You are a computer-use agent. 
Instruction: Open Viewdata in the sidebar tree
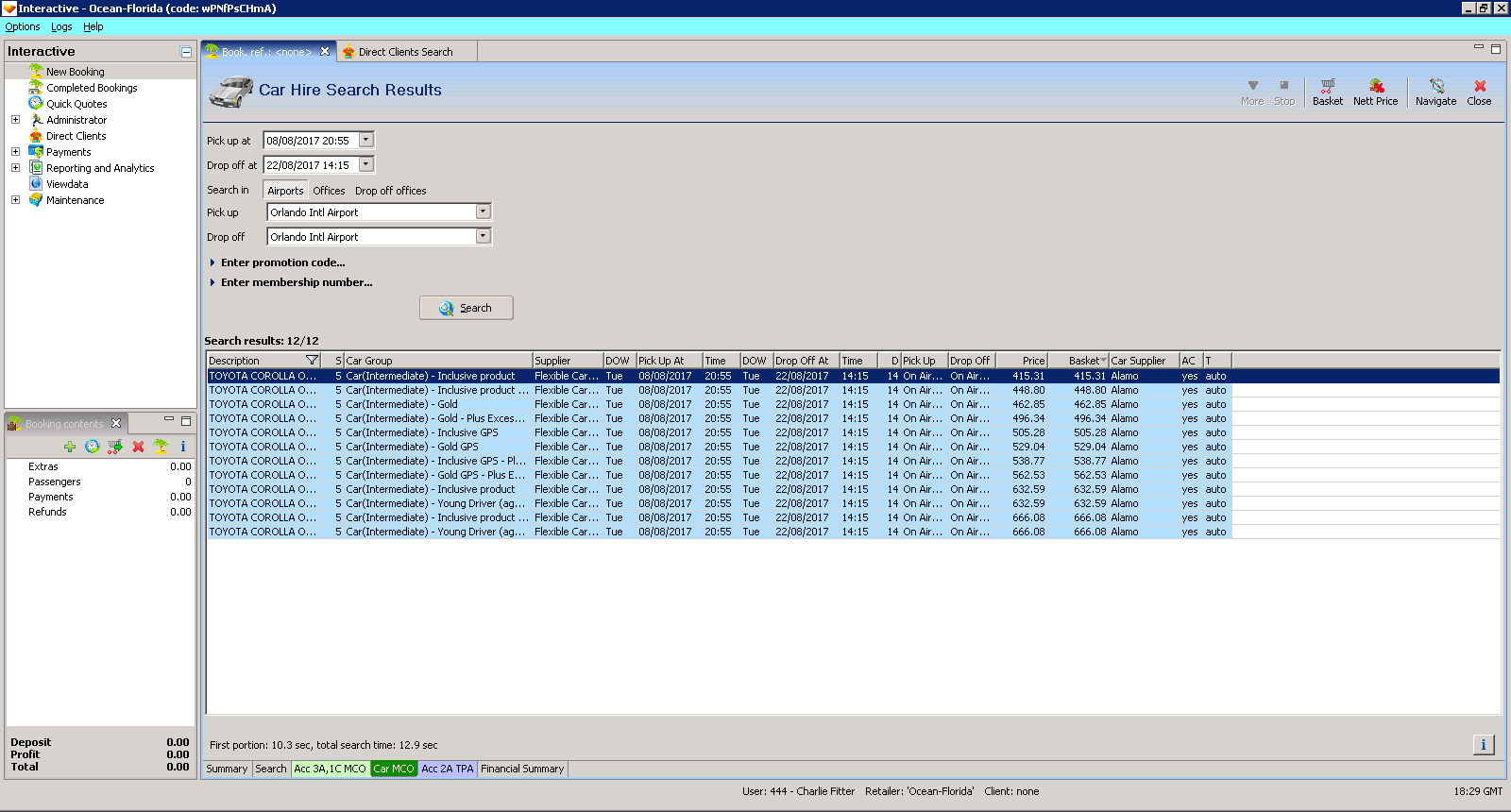coord(67,184)
